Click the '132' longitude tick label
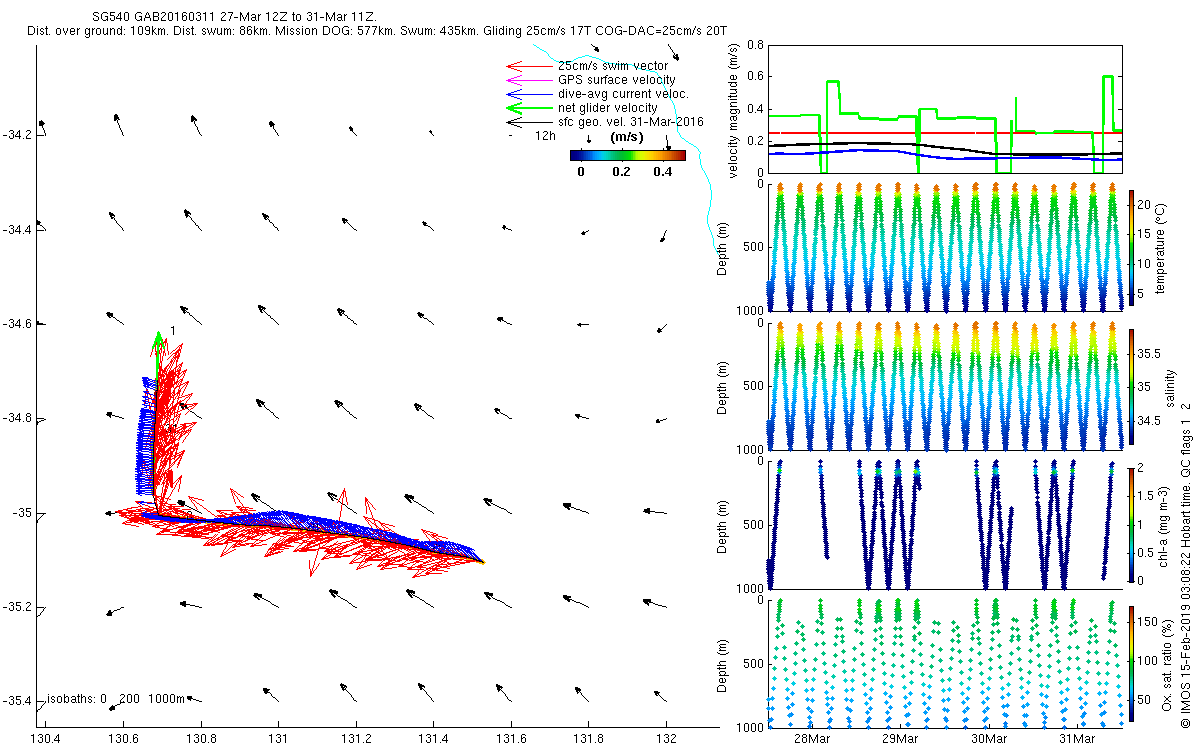Image resolution: width=1200 pixels, height=750 pixels. pos(666,738)
